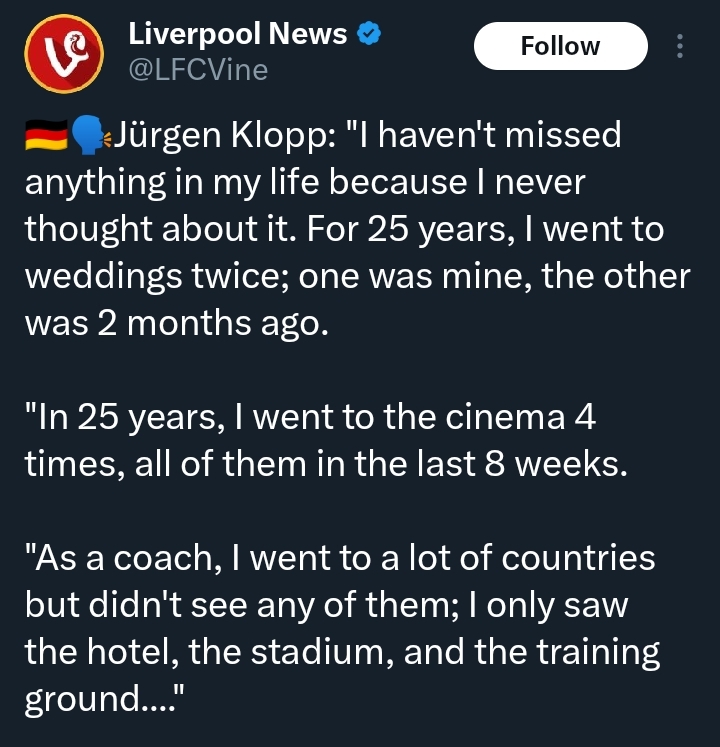This screenshot has height=747, width=720.
Task: Open the three-dot more options menu
Action: click(x=680, y=47)
